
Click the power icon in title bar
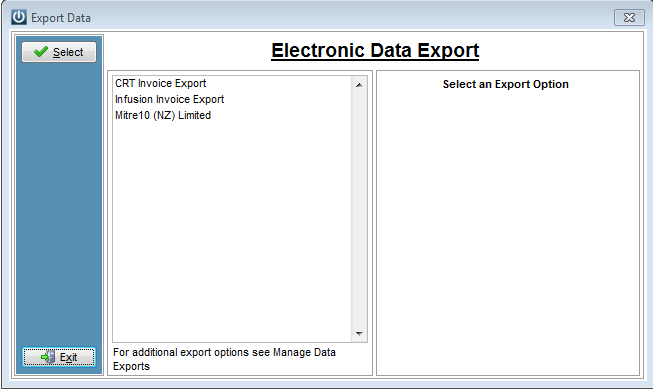coord(19,17)
